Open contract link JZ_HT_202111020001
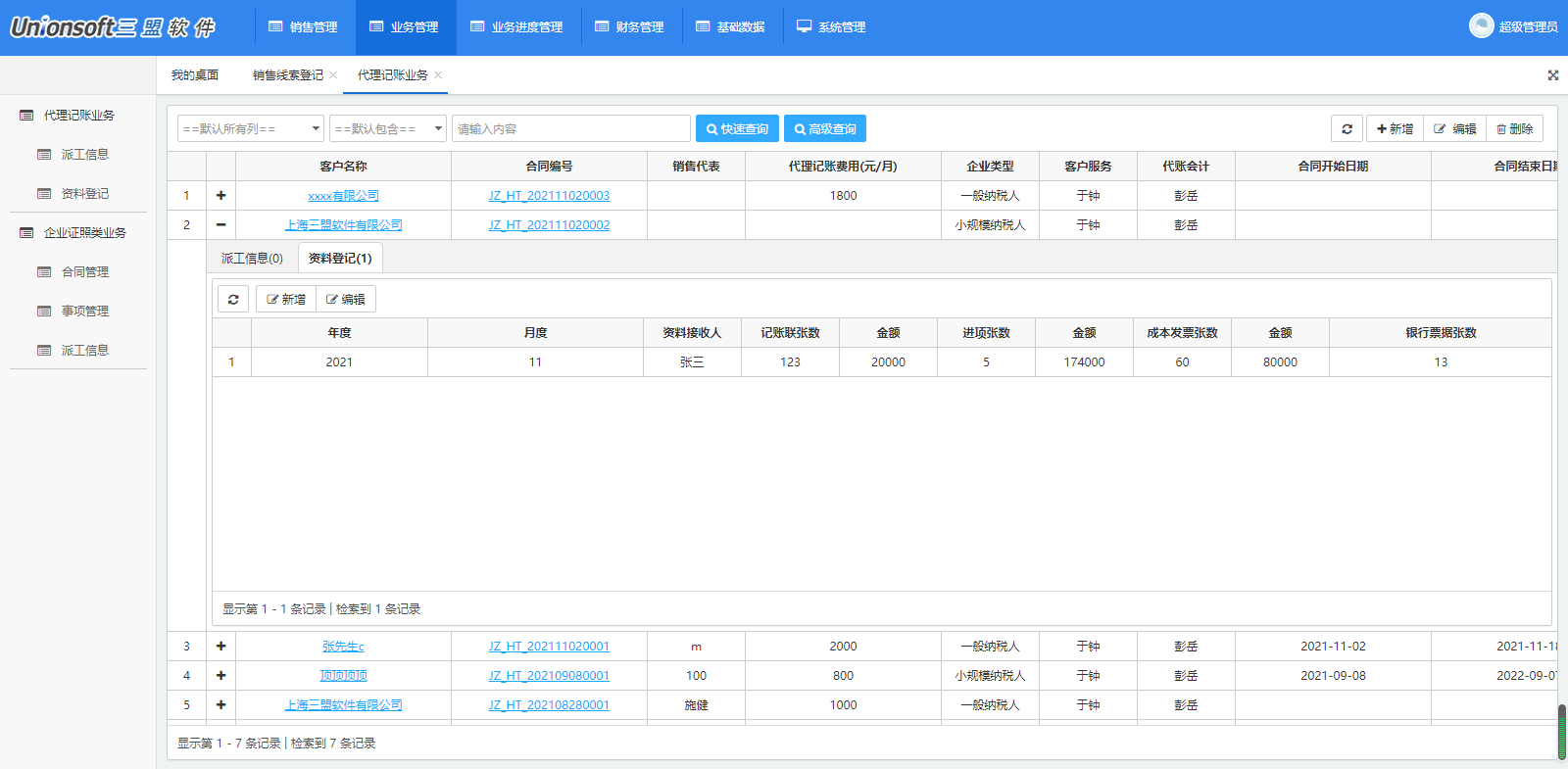 coord(549,647)
